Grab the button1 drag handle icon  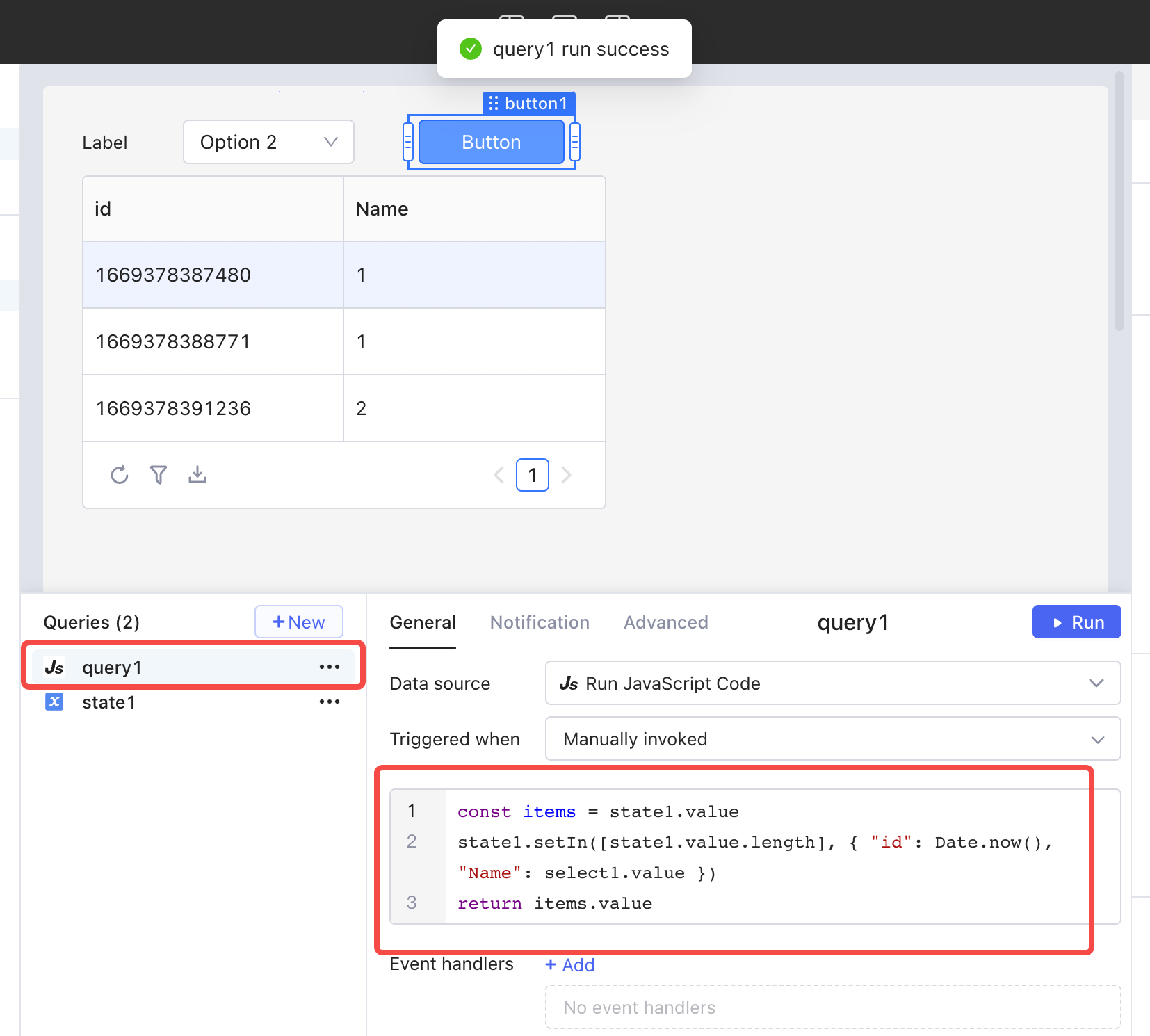click(x=494, y=103)
